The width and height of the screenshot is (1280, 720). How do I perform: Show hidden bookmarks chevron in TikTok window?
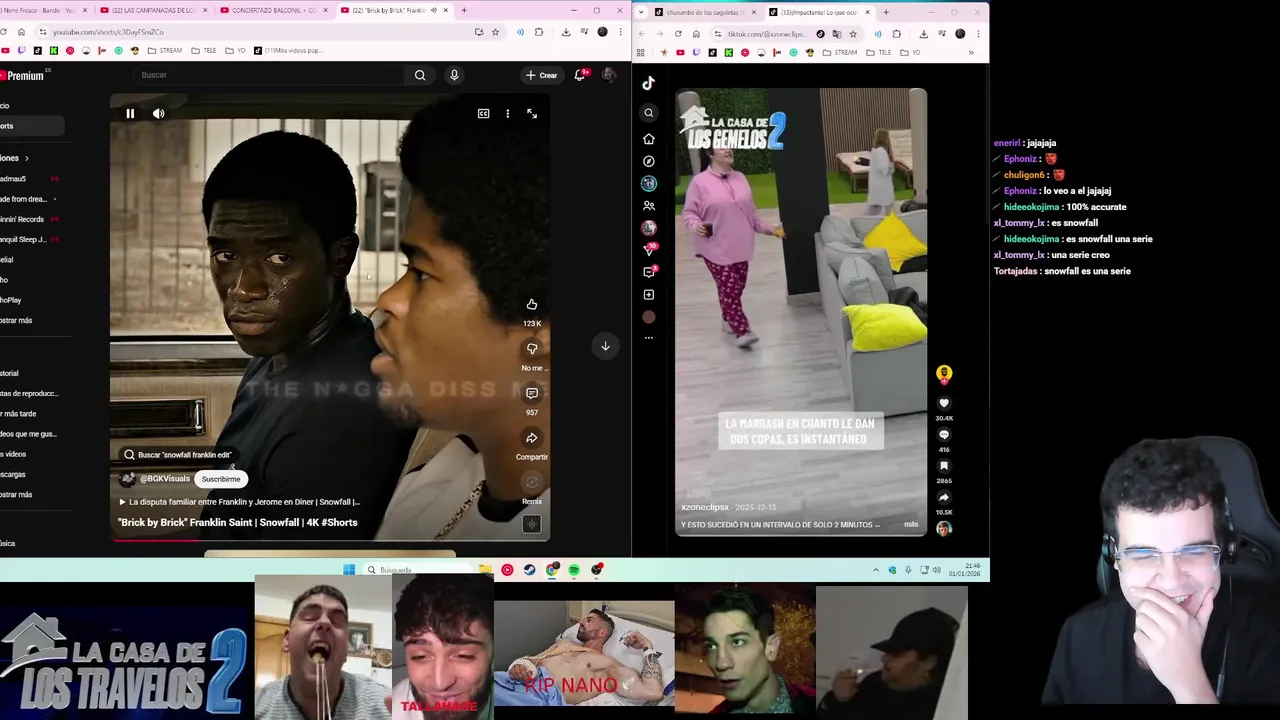pyautogui.click(x=970, y=52)
